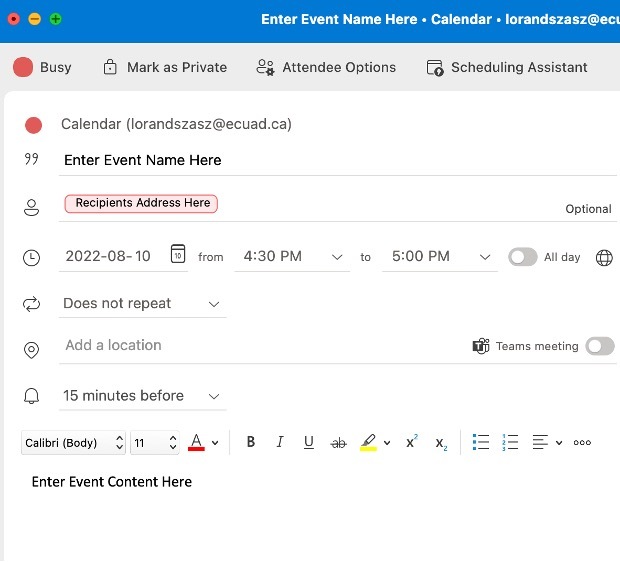The width and height of the screenshot is (620, 562).
Task: Open the Scheduling Assistant
Action: pos(507,67)
